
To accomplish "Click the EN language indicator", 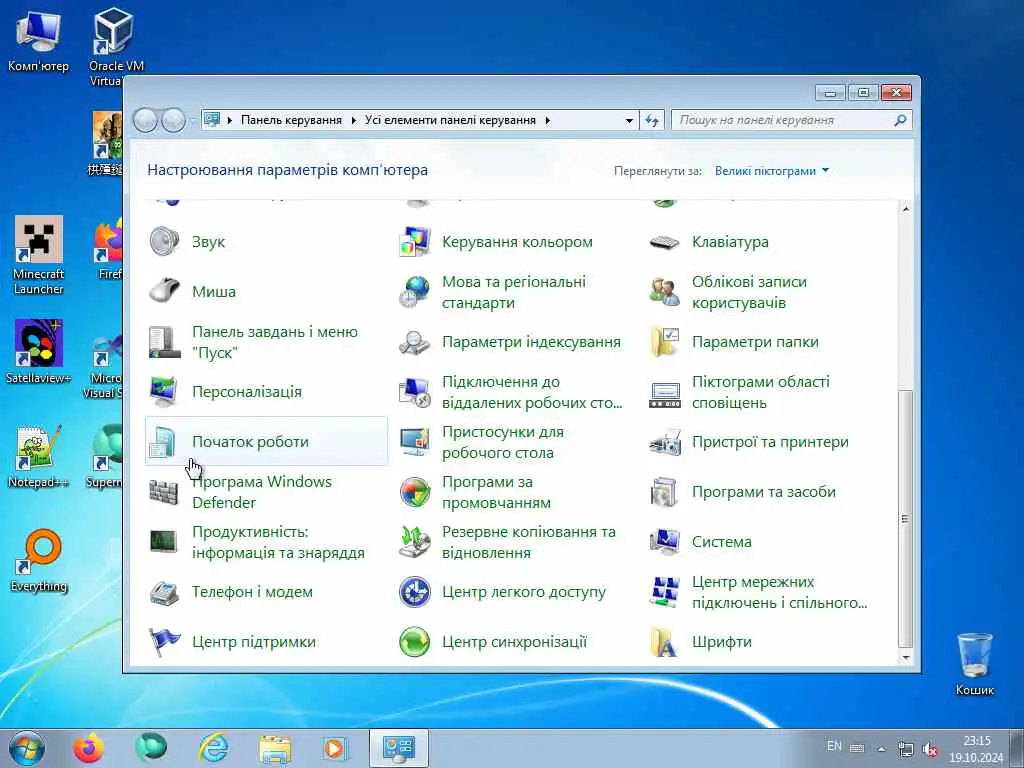I will coord(834,746).
